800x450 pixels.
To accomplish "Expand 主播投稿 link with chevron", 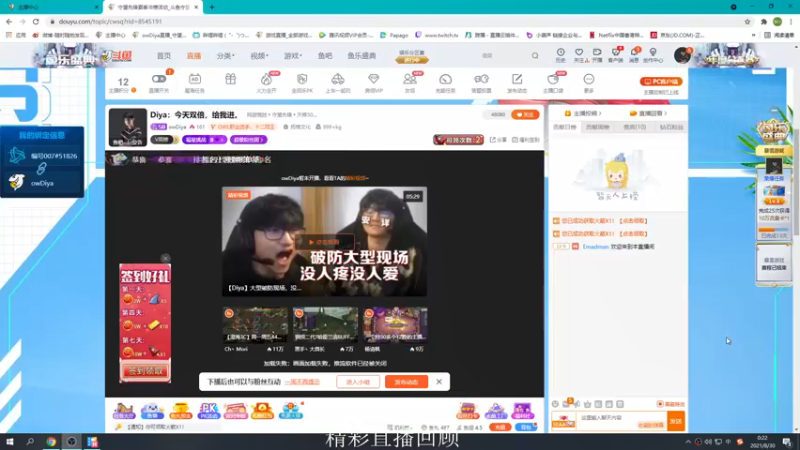I will 583,113.
